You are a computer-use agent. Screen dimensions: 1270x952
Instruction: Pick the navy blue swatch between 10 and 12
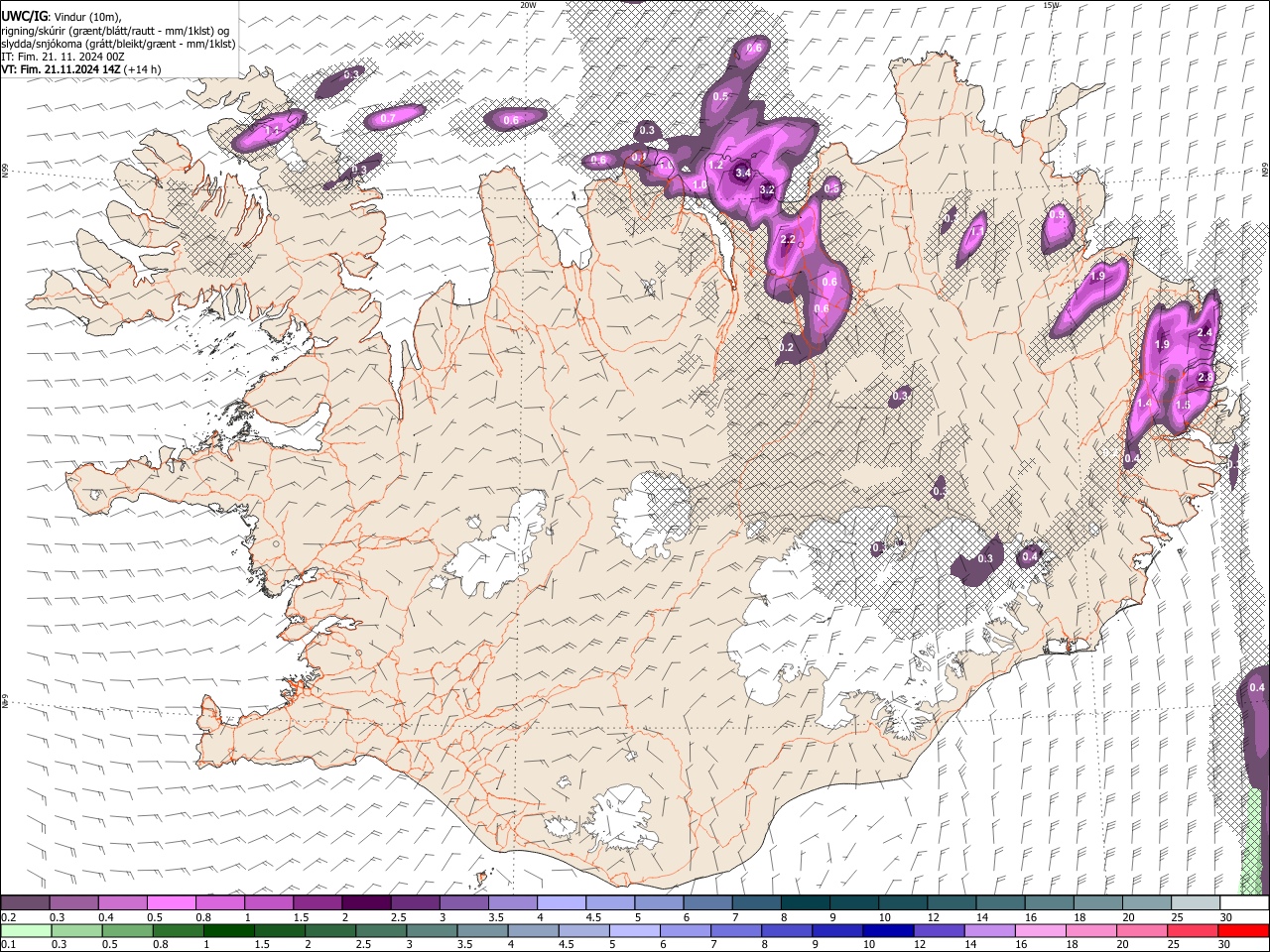(x=887, y=930)
